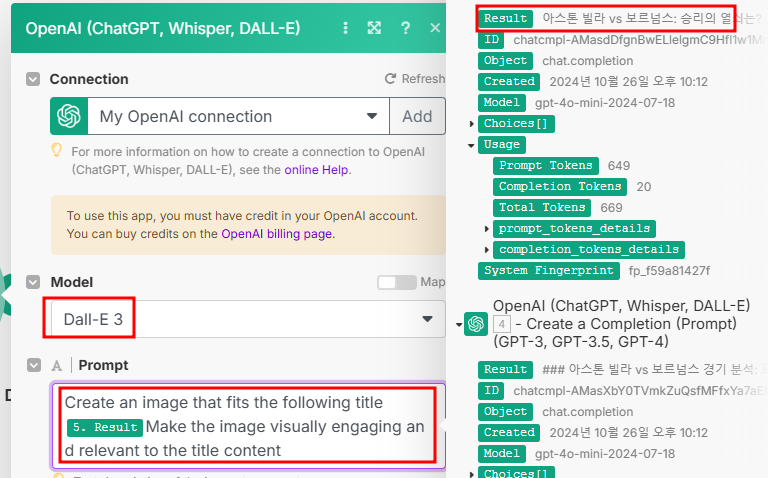Click the module 4 OpenAI icon
Screen dimensions: 768x478
point(476,324)
